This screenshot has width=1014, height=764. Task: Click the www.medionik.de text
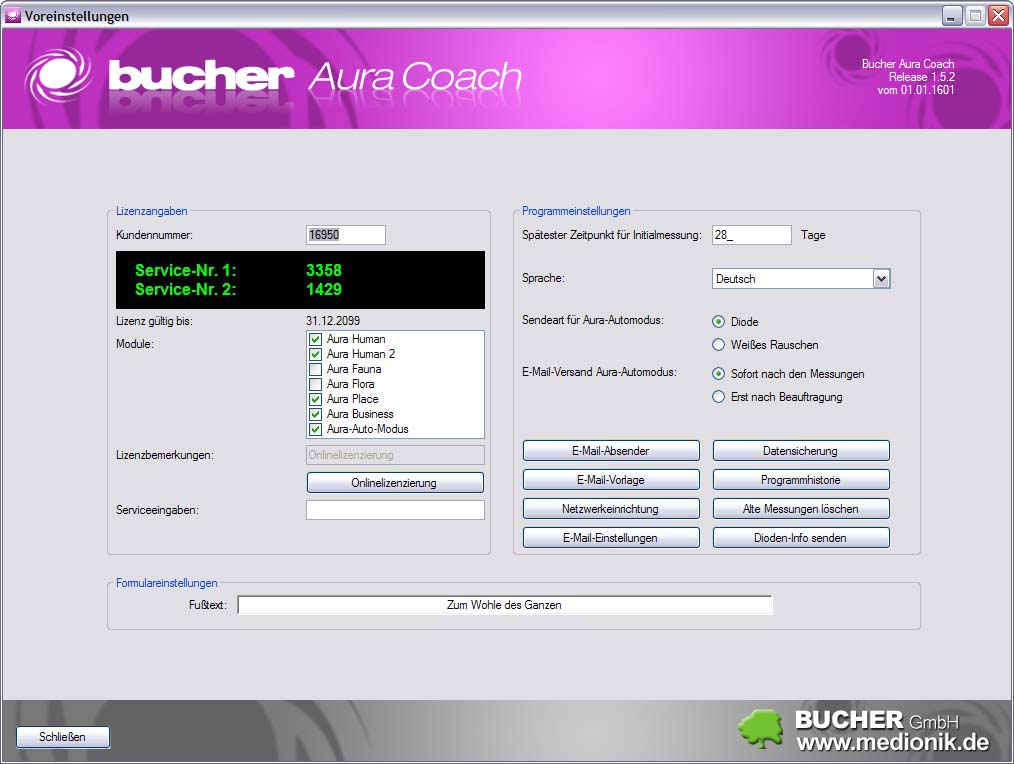pyautogui.click(x=892, y=742)
